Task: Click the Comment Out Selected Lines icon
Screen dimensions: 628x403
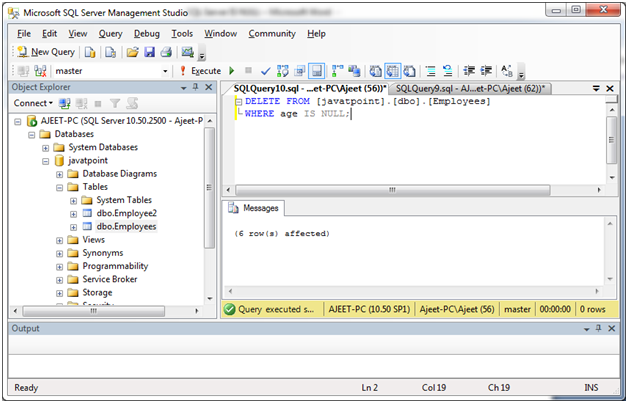Action: coord(431,71)
